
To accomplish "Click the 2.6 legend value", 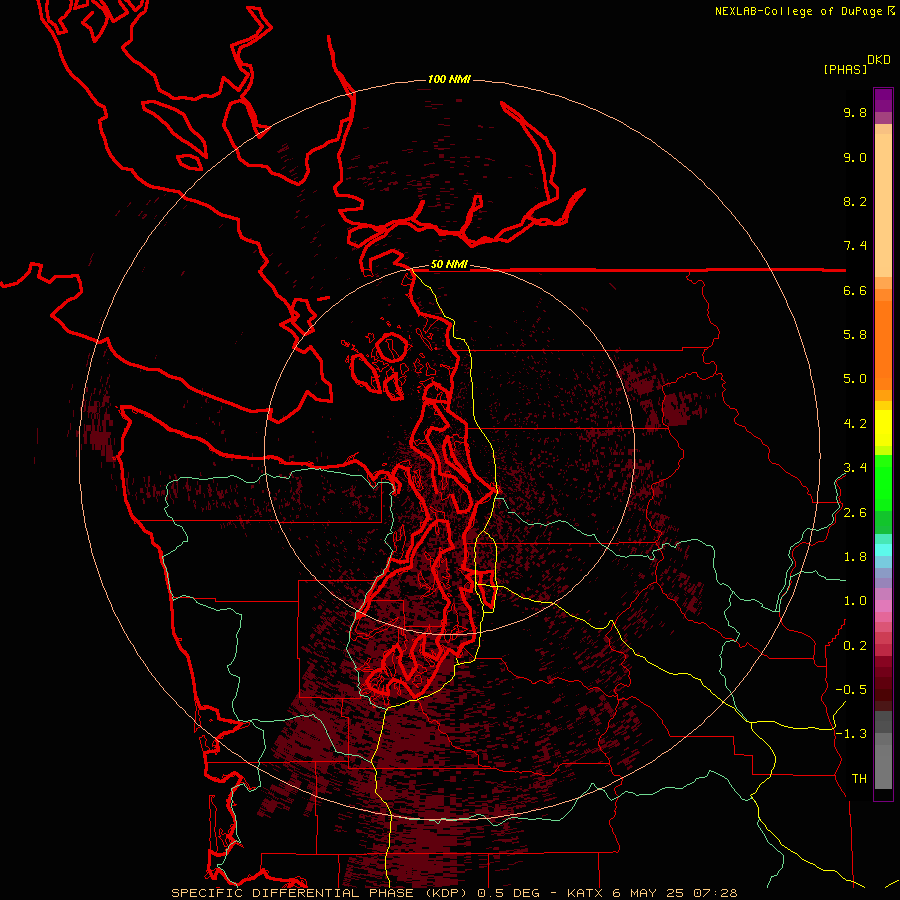I will (x=855, y=513).
